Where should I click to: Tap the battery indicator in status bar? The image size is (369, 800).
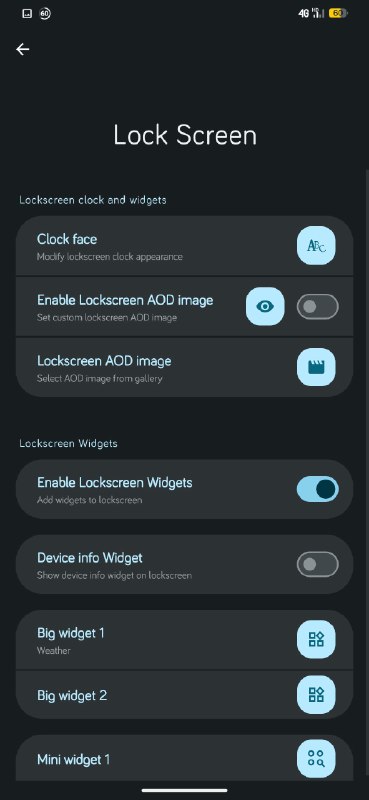click(338, 13)
